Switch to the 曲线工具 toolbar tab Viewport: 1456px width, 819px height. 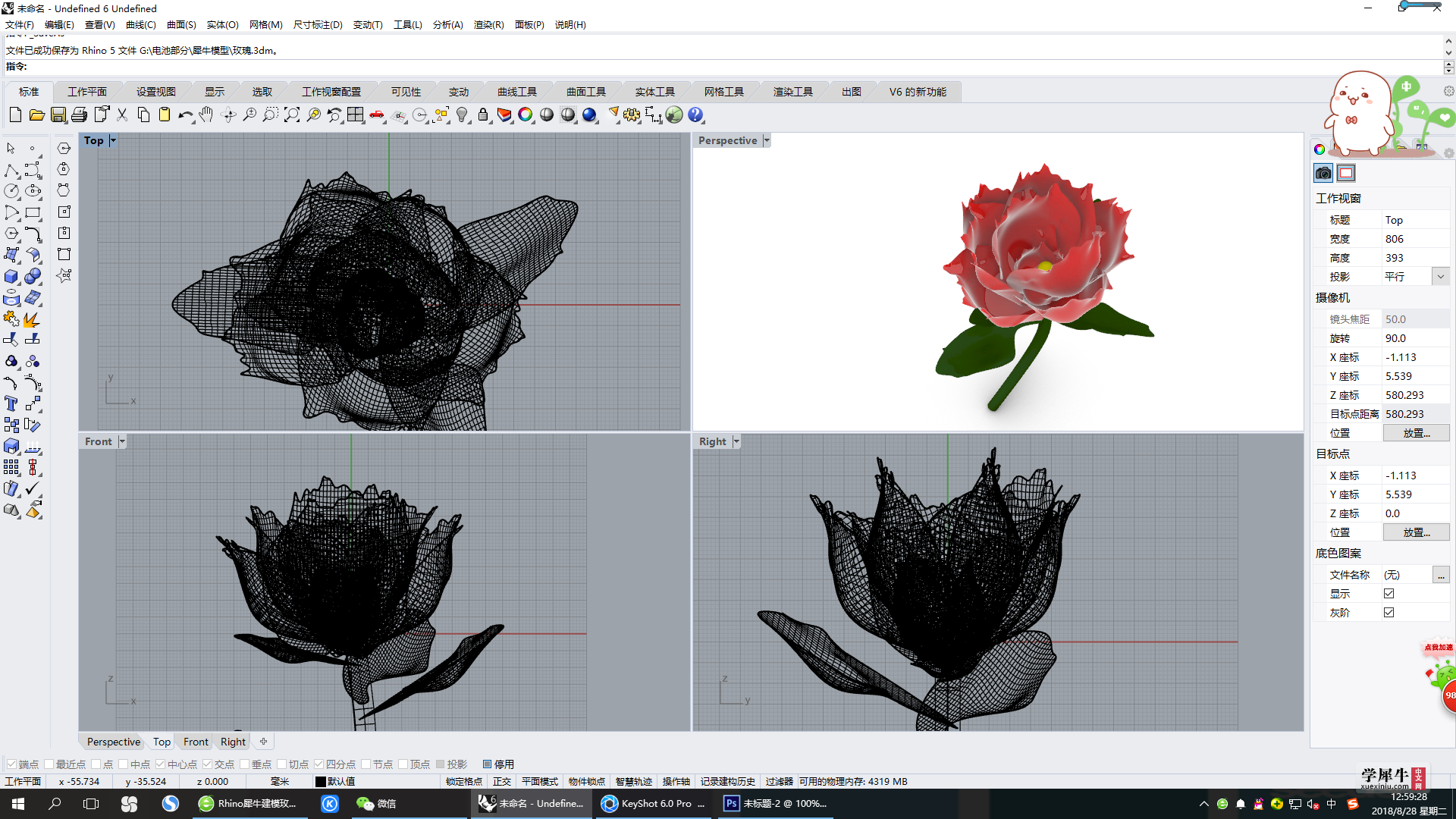(517, 92)
